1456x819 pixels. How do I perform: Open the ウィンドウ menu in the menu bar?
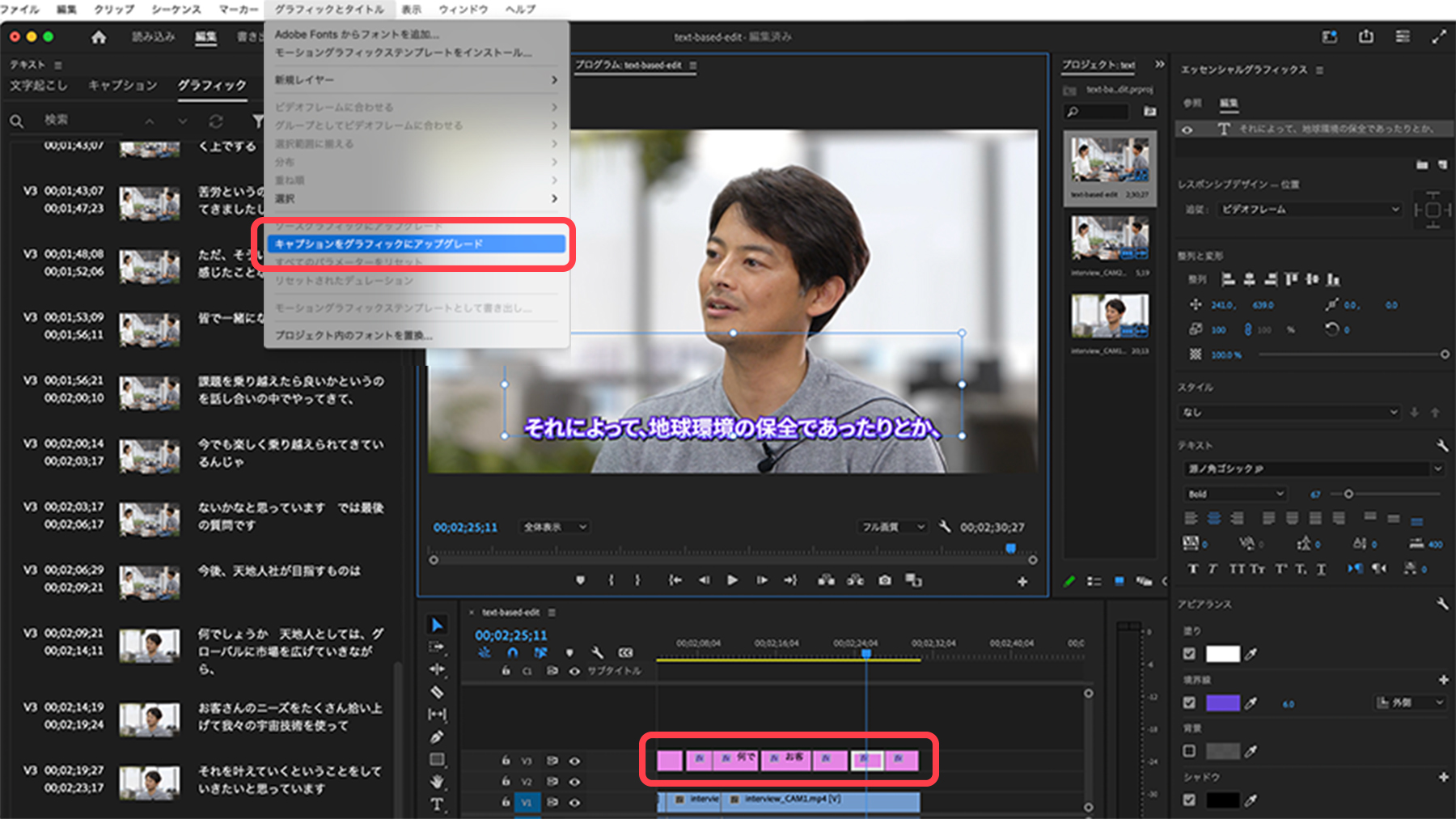[463, 9]
